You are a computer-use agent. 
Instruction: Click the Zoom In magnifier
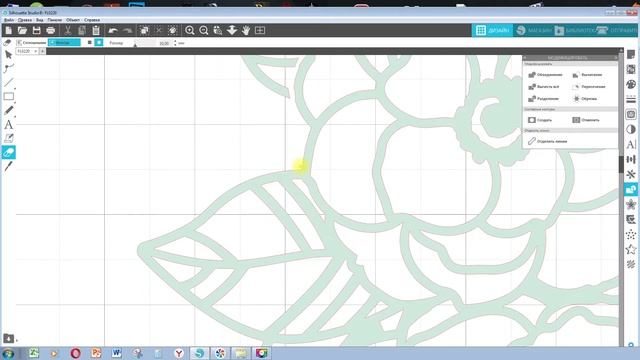click(189, 30)
